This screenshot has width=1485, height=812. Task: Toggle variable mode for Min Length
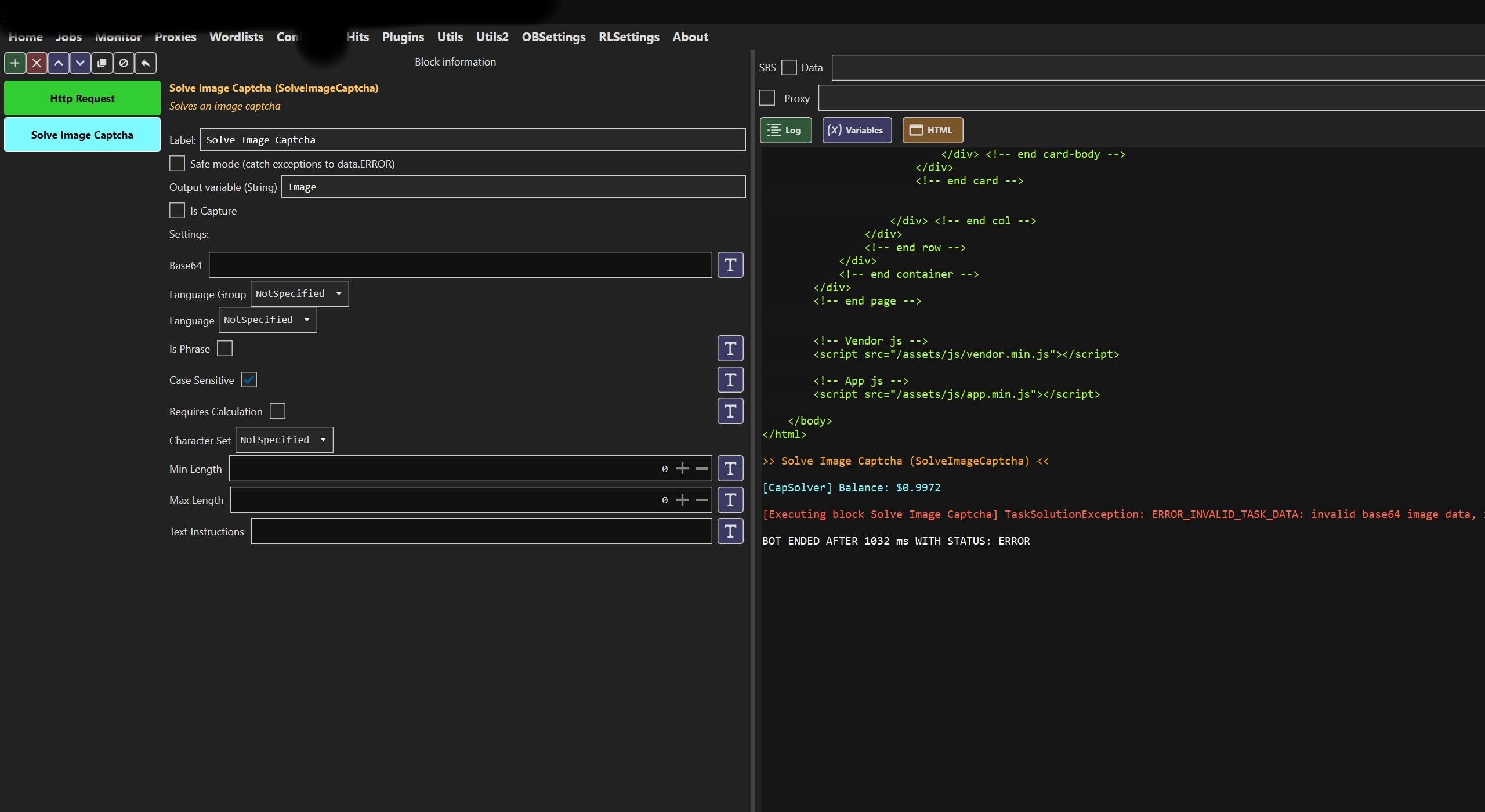tap(730, 469)
